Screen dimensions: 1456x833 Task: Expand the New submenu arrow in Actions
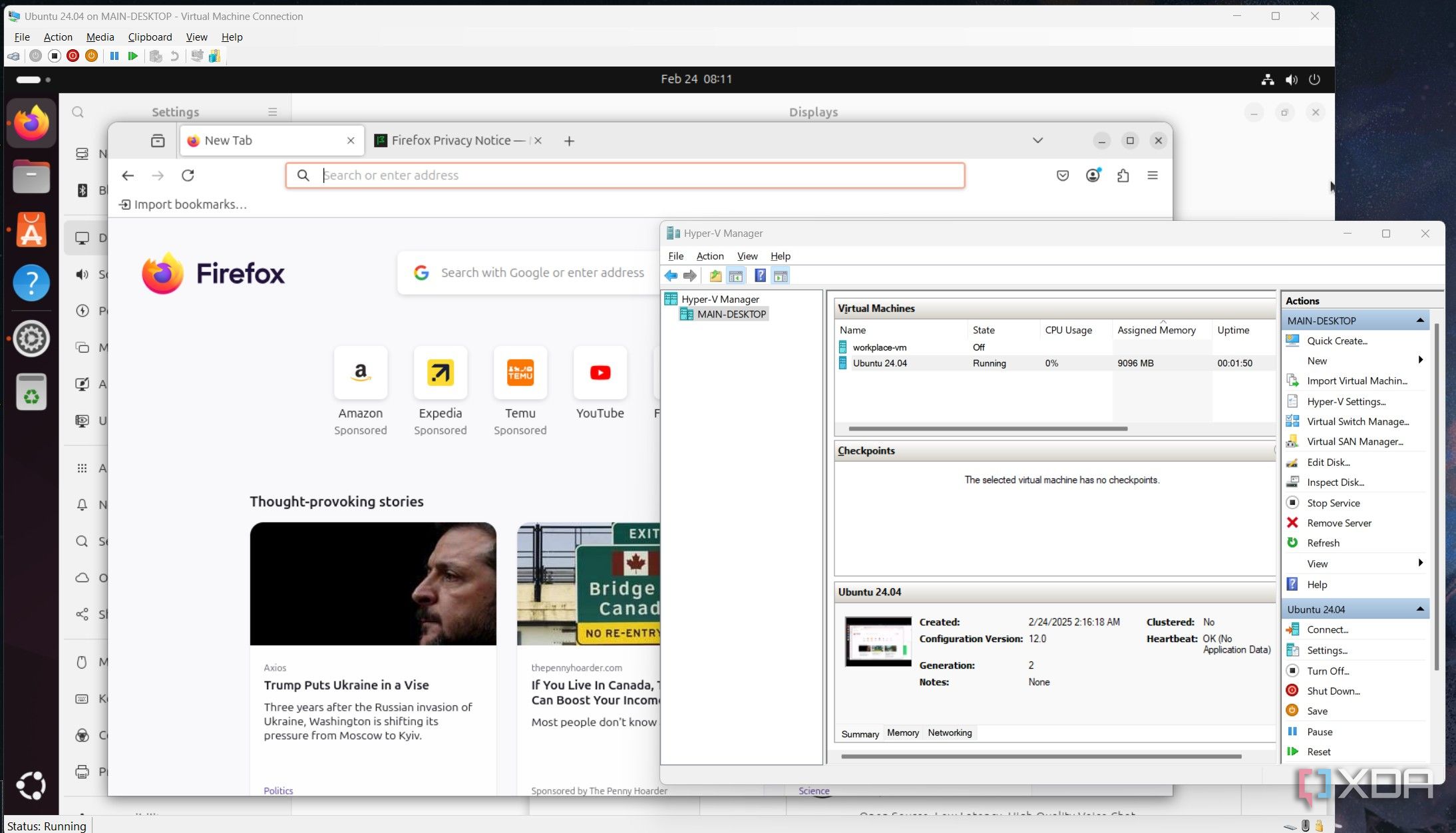coord(1421,360)
